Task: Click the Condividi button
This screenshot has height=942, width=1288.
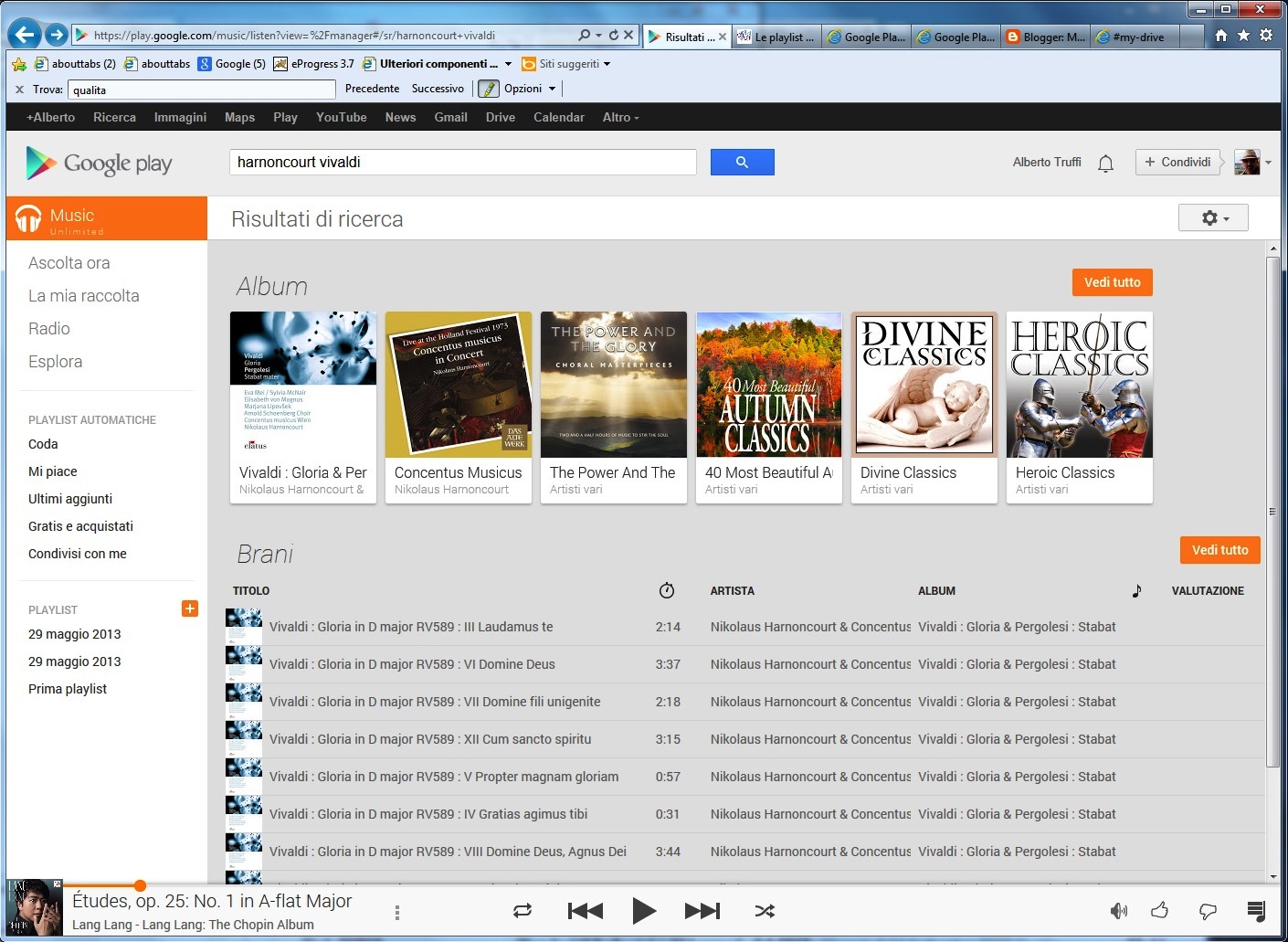Action: (1177, 162)
